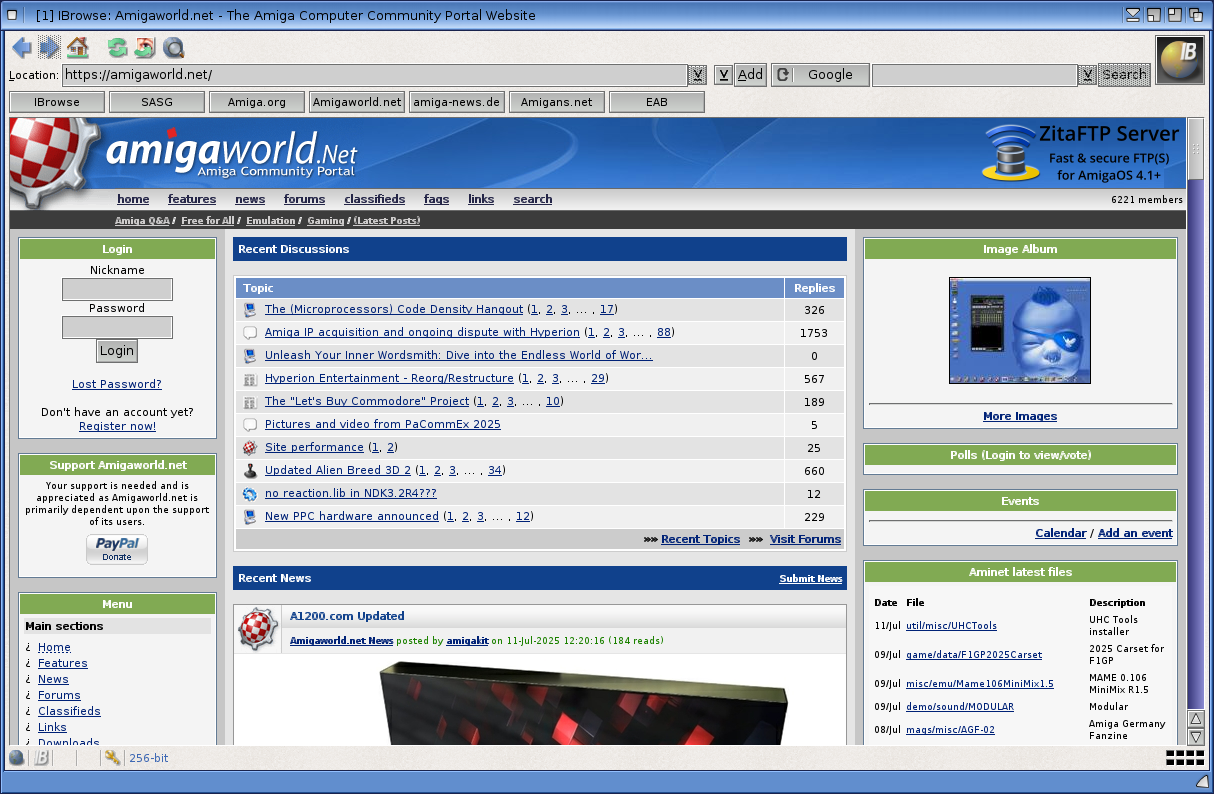Click the globe icon in status bar
Viewport: 1214px width, 794px height.
coord(17,758)
